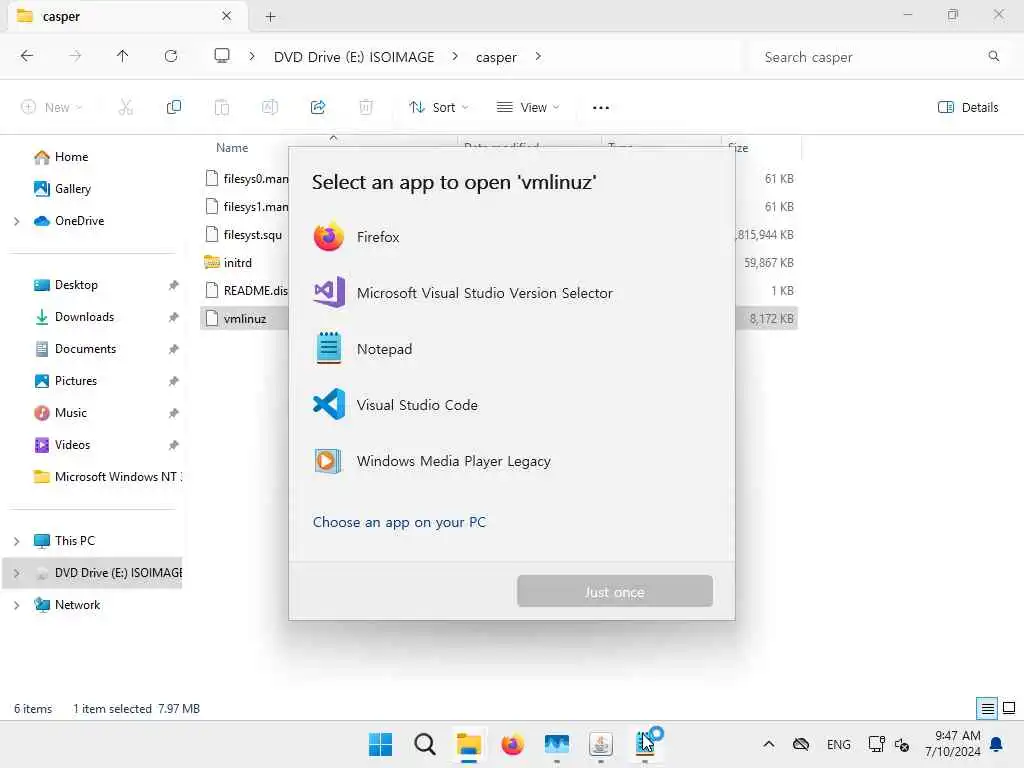Open a new tab with plus button

[270, 16]
